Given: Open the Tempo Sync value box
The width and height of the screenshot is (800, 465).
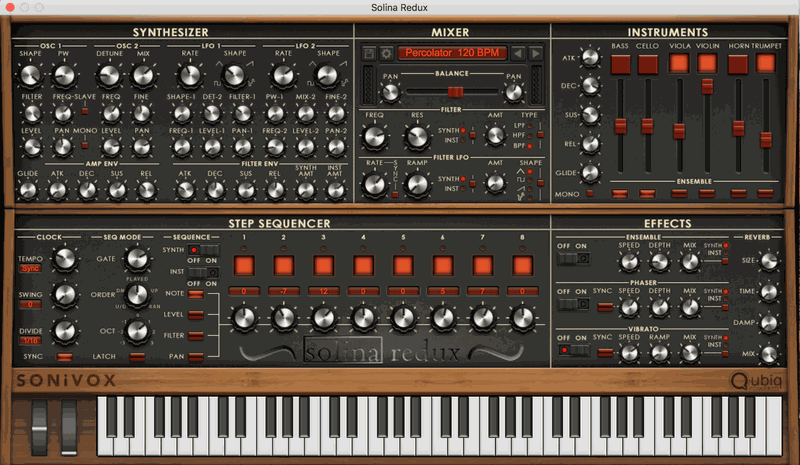Looking at the screenshot, I should tap(31, 269).
